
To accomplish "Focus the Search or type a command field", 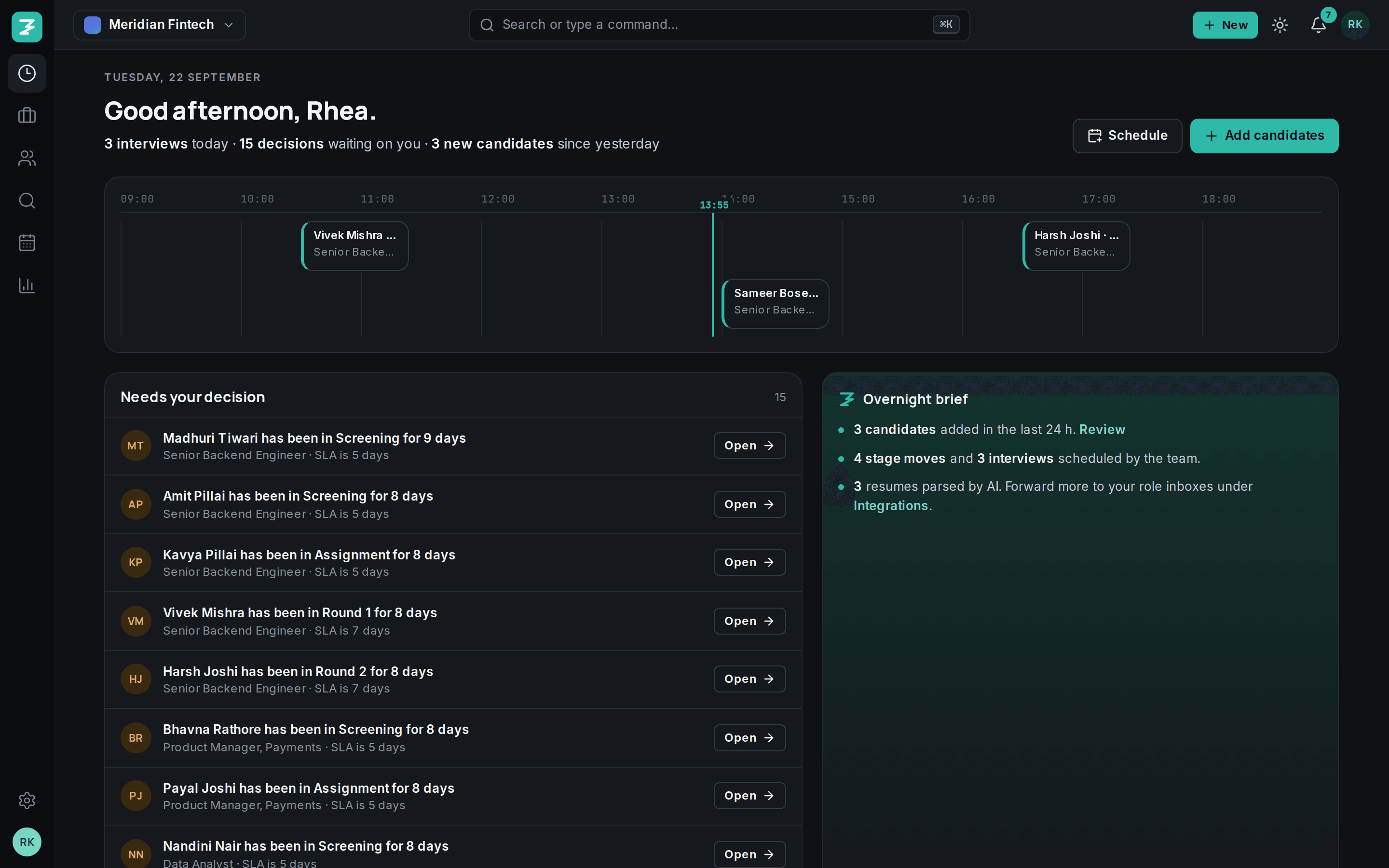I will click(719, 25).
